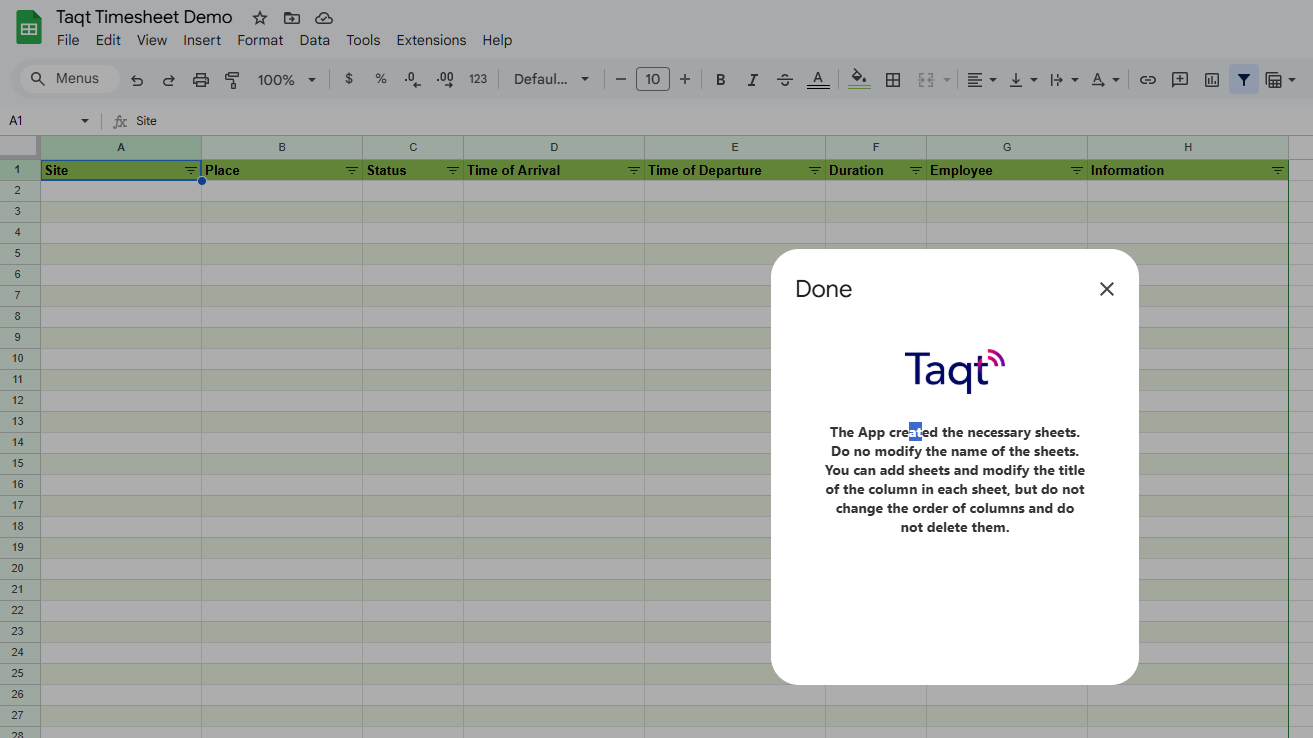The width and height of the screenshot is (1313, 738).
Task: Open the horizontal align dropdown
Action: click(982, 79)
